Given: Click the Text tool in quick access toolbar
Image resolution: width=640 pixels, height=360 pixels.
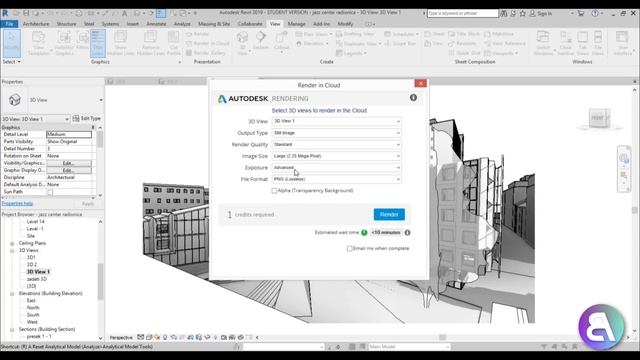Looking at the screenshot, I should [124, 13].
